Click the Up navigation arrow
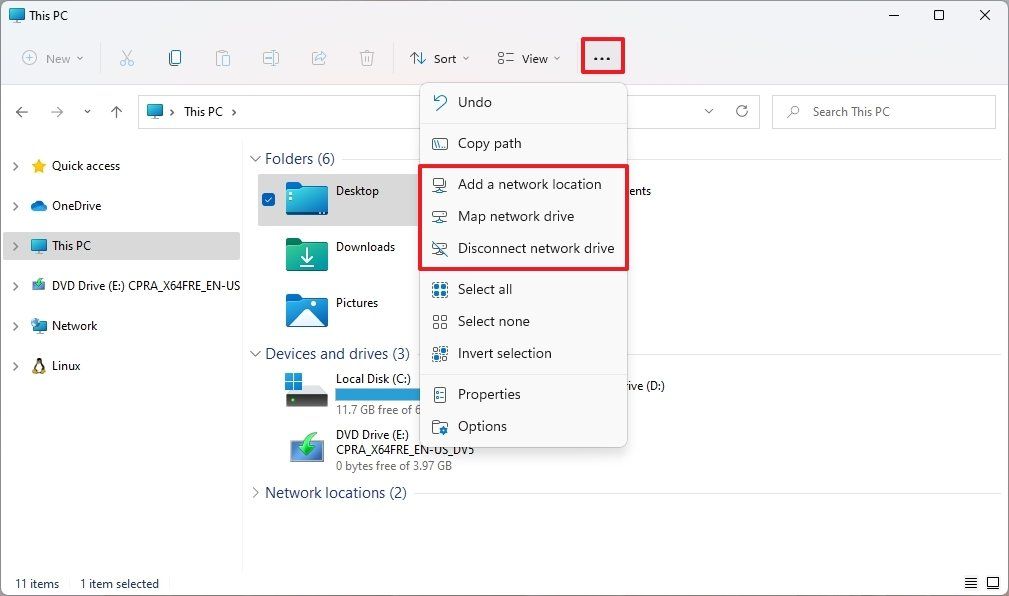 click(116, 111)
